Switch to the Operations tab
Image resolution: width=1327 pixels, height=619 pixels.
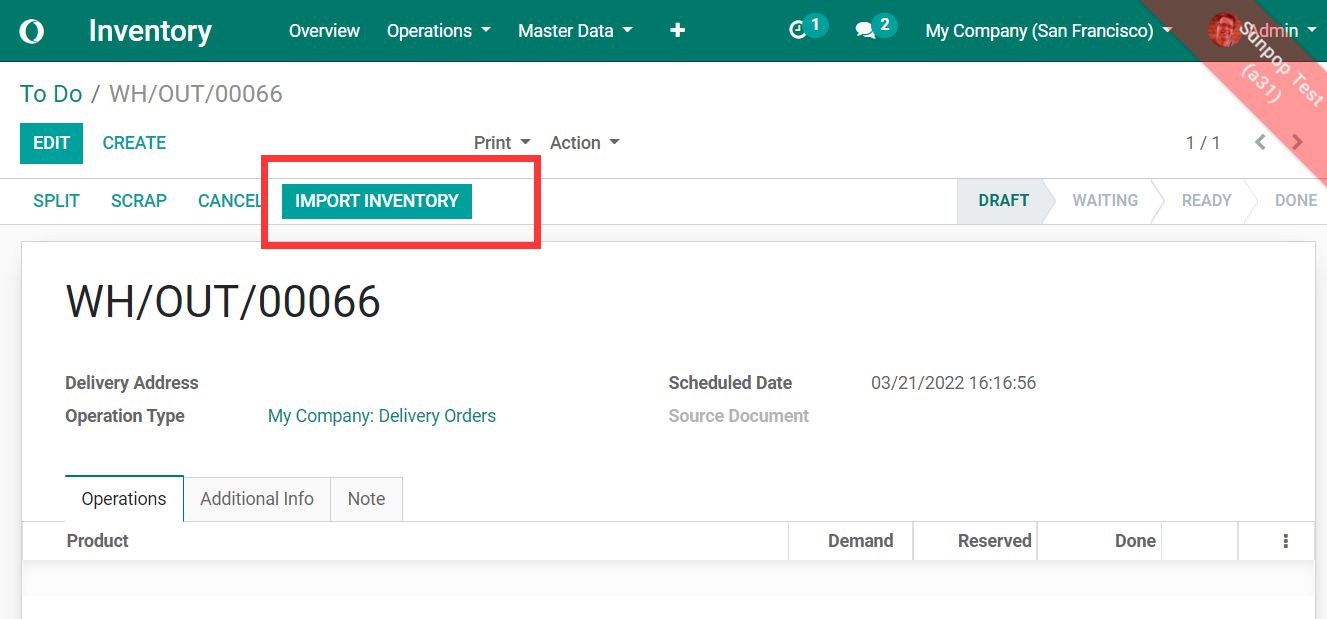(124, 499)
